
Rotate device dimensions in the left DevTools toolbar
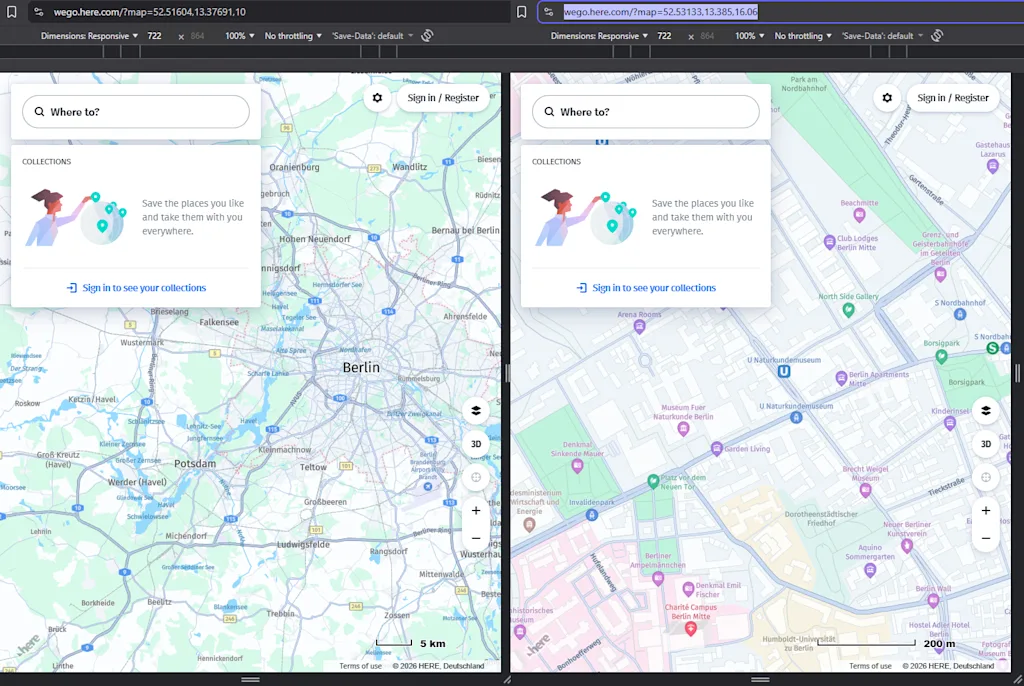click(x=428, y=34)
